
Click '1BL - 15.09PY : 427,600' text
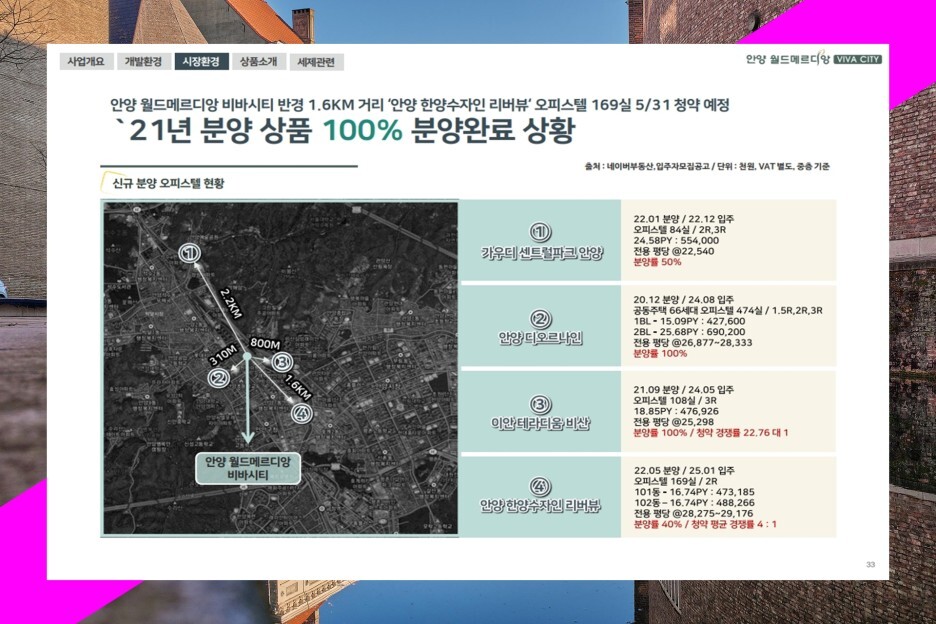[689, 321]
